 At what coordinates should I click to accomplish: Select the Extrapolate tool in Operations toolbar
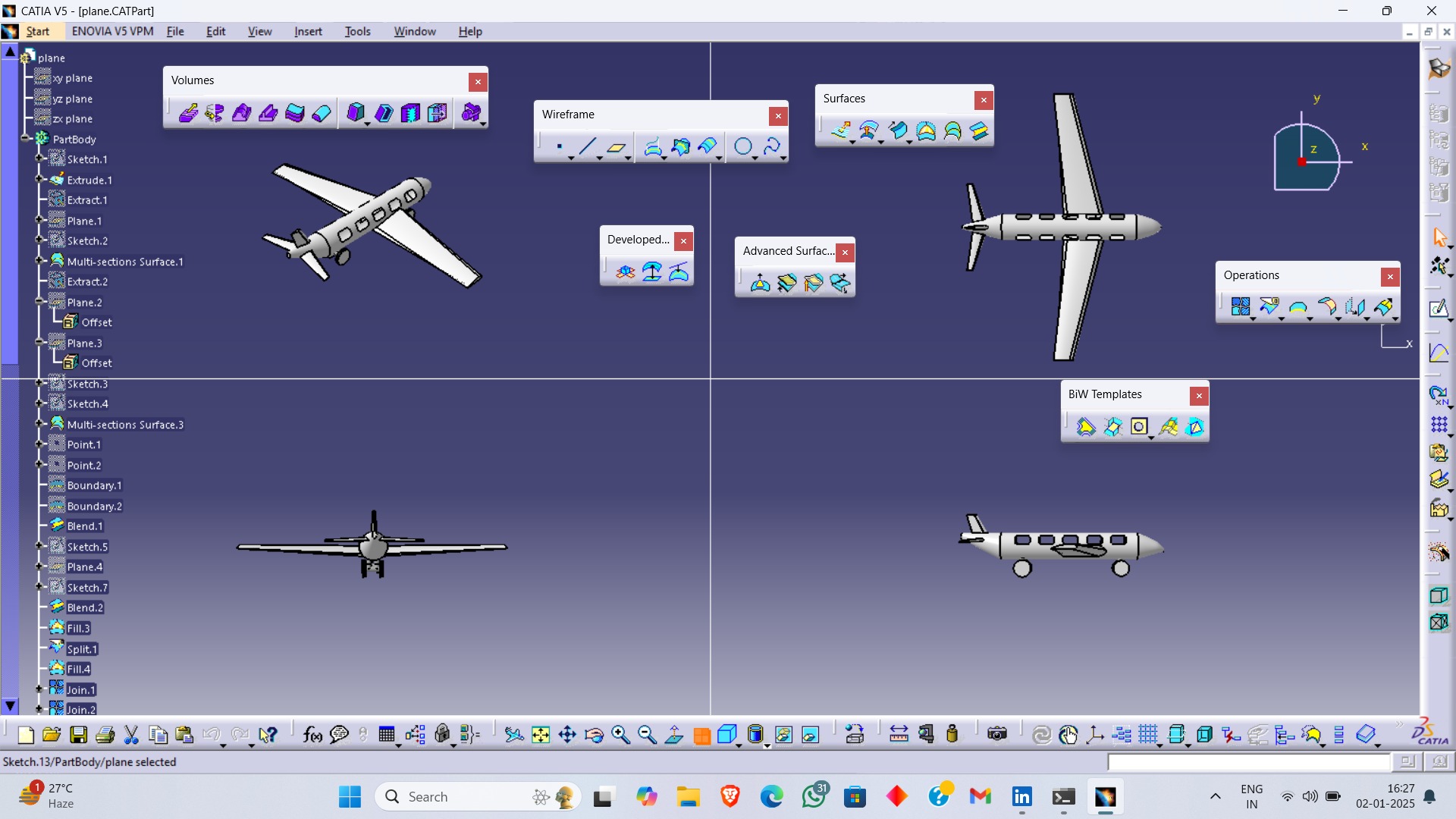1383,306
